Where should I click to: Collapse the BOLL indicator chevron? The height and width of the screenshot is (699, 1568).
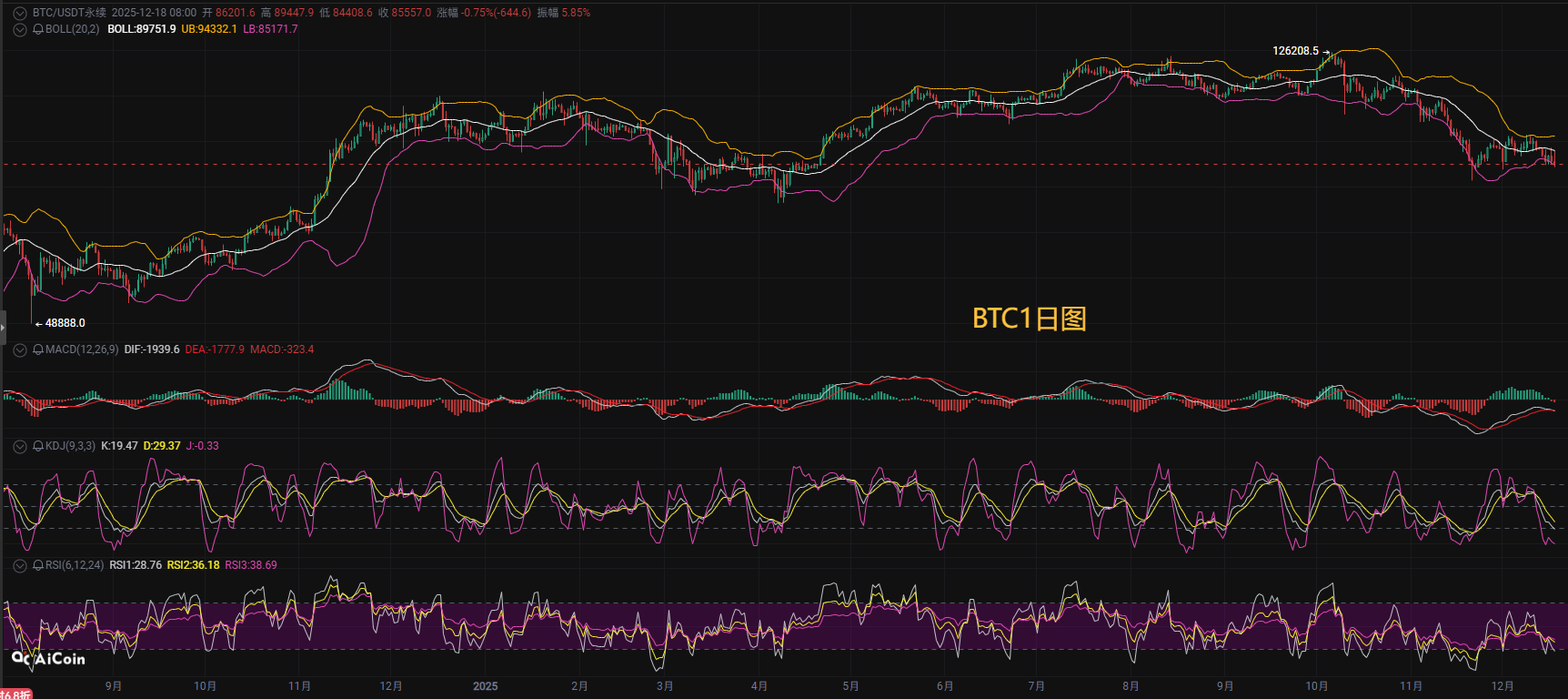click(20, 30)
